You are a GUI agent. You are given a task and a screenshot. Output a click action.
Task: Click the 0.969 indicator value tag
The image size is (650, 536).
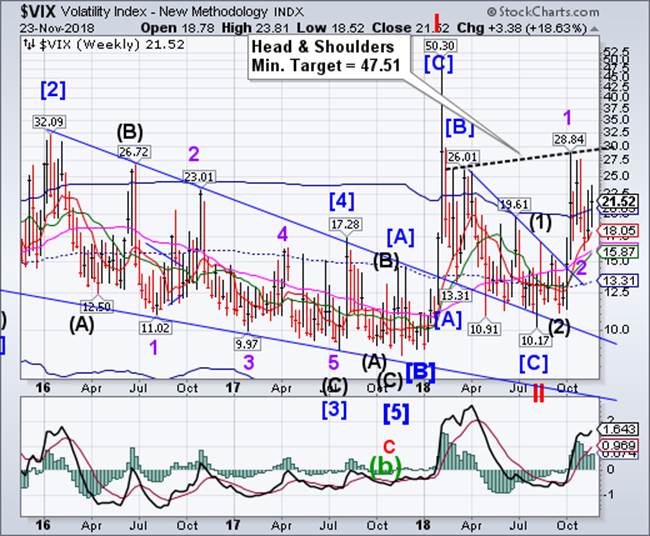[x=618, y=446]
